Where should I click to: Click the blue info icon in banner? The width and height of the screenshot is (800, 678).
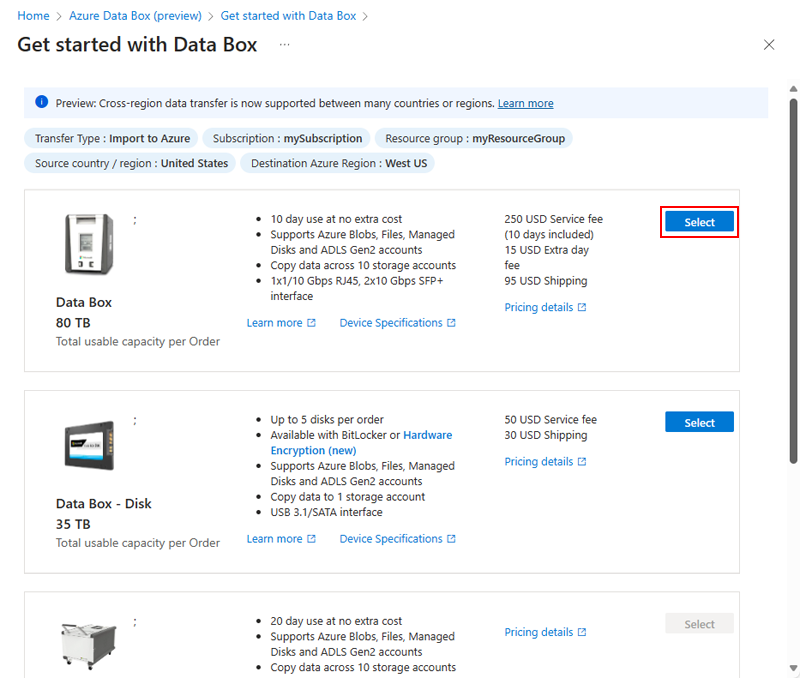[42, 102]
